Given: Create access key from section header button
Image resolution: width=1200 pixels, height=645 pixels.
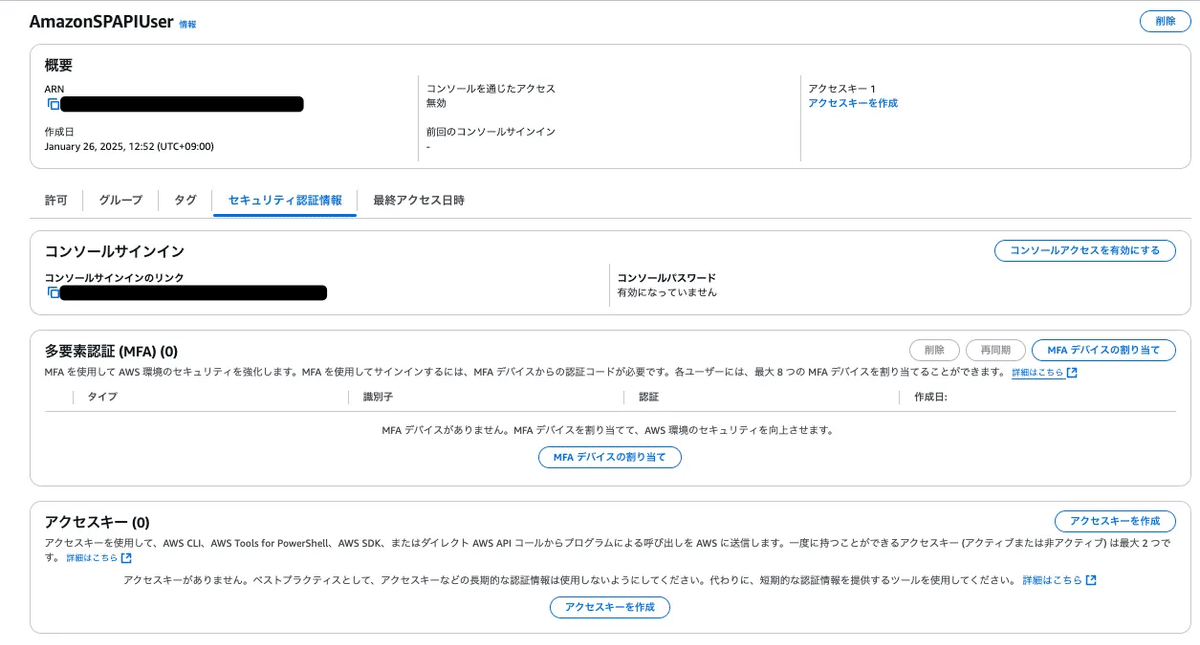Looking at the screenshot, I should [1113, 521].
